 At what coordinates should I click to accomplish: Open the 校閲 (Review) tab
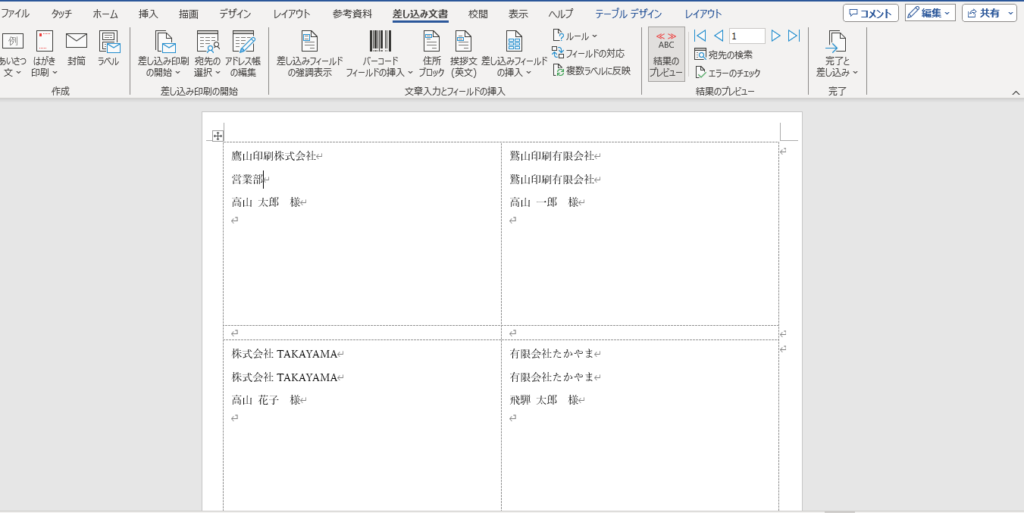(478, 14)
